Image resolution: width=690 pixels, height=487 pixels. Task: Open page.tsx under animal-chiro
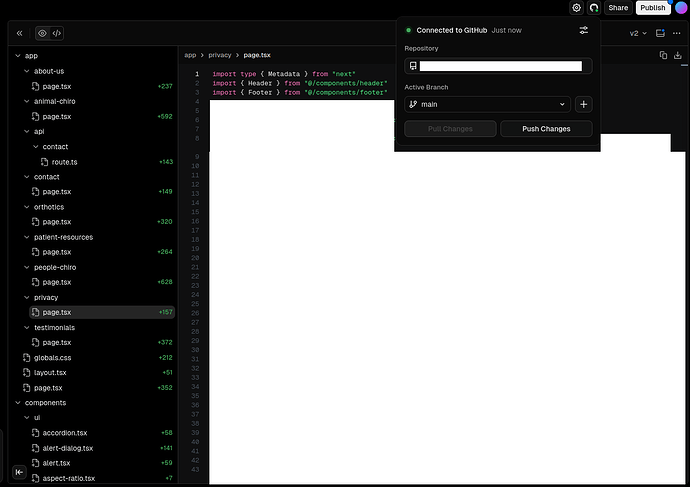(57, 117)
